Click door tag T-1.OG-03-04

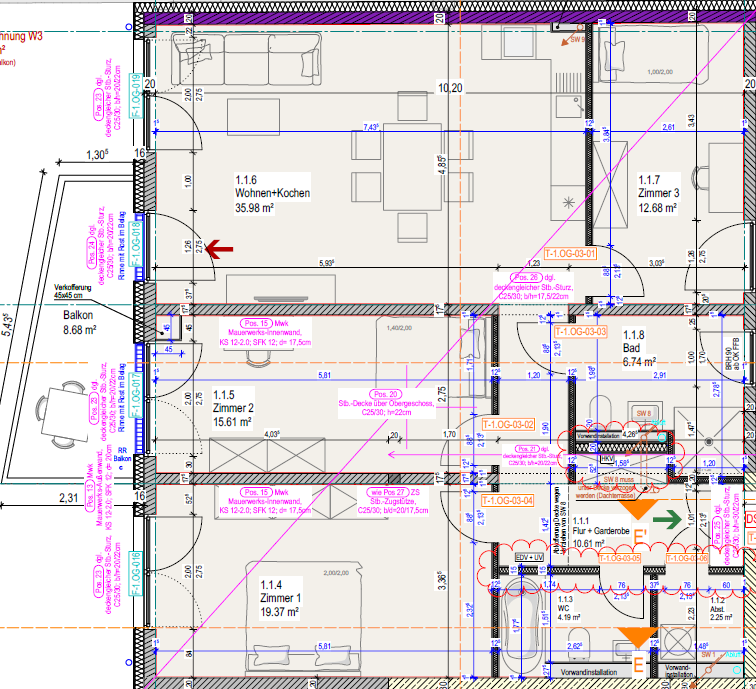(x=508, y=500)
